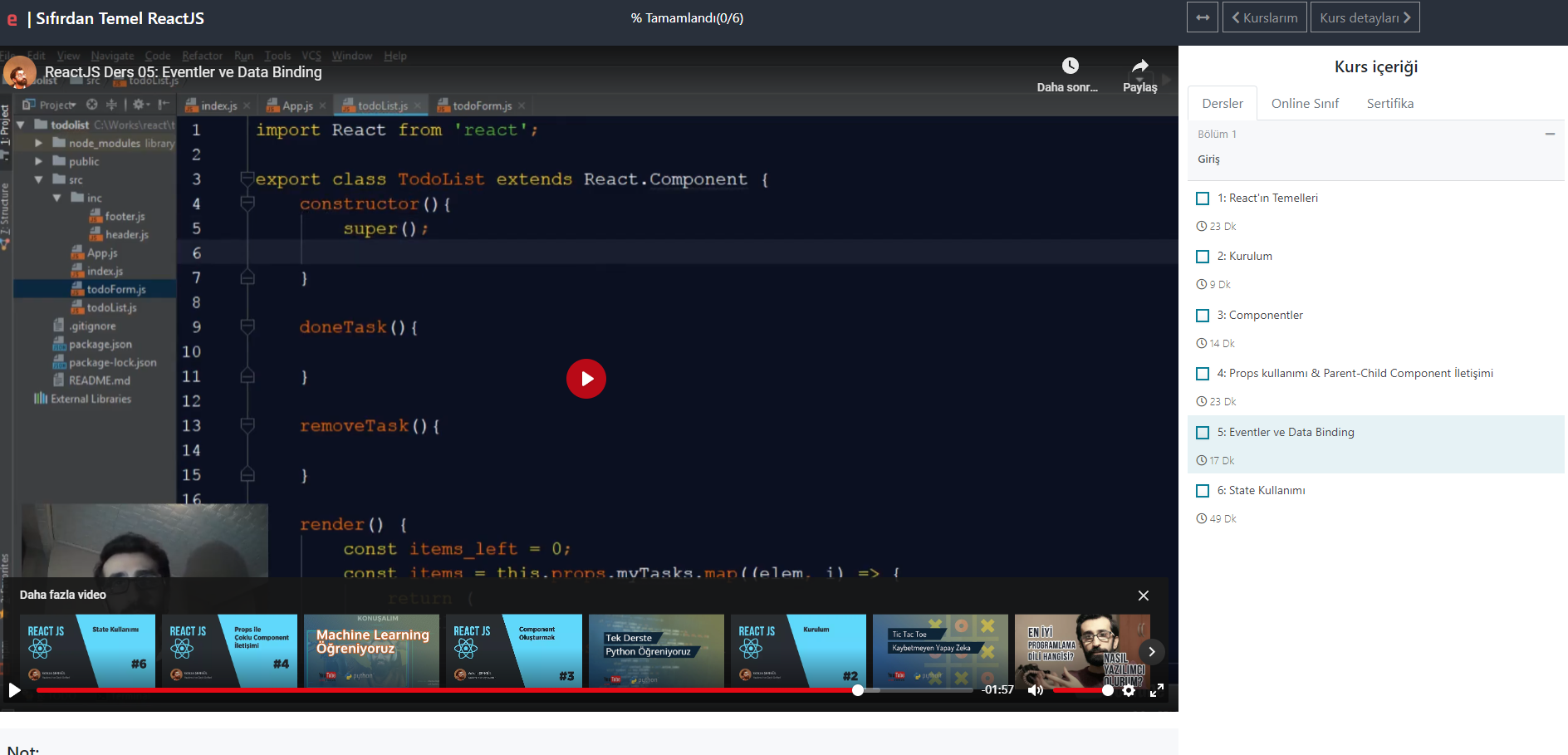The image size is (1568, 755).
Task: Click the '% Tamamlandı(0/6)' progress text
Action: coord(687,17)
